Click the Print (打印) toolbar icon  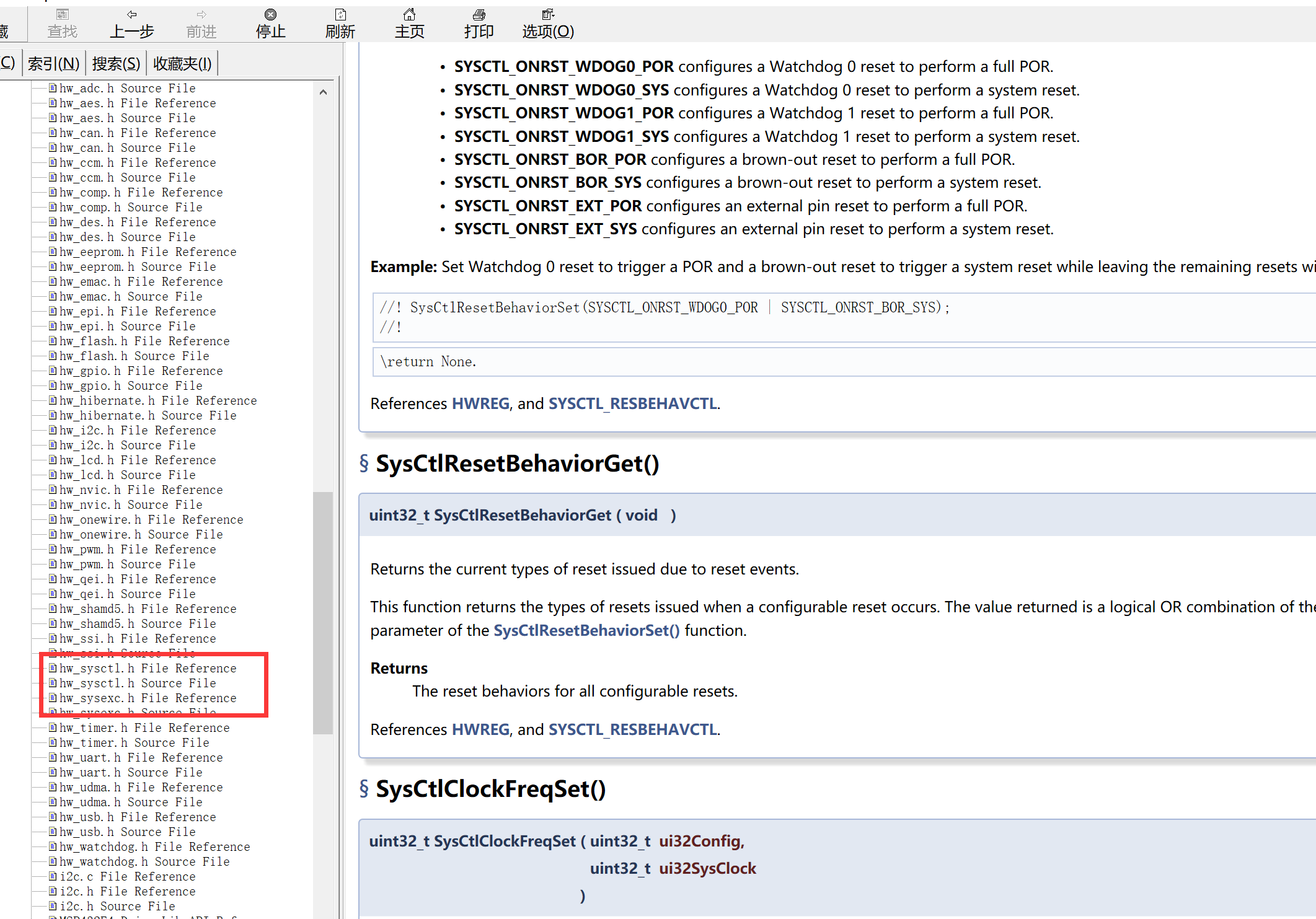479,23
